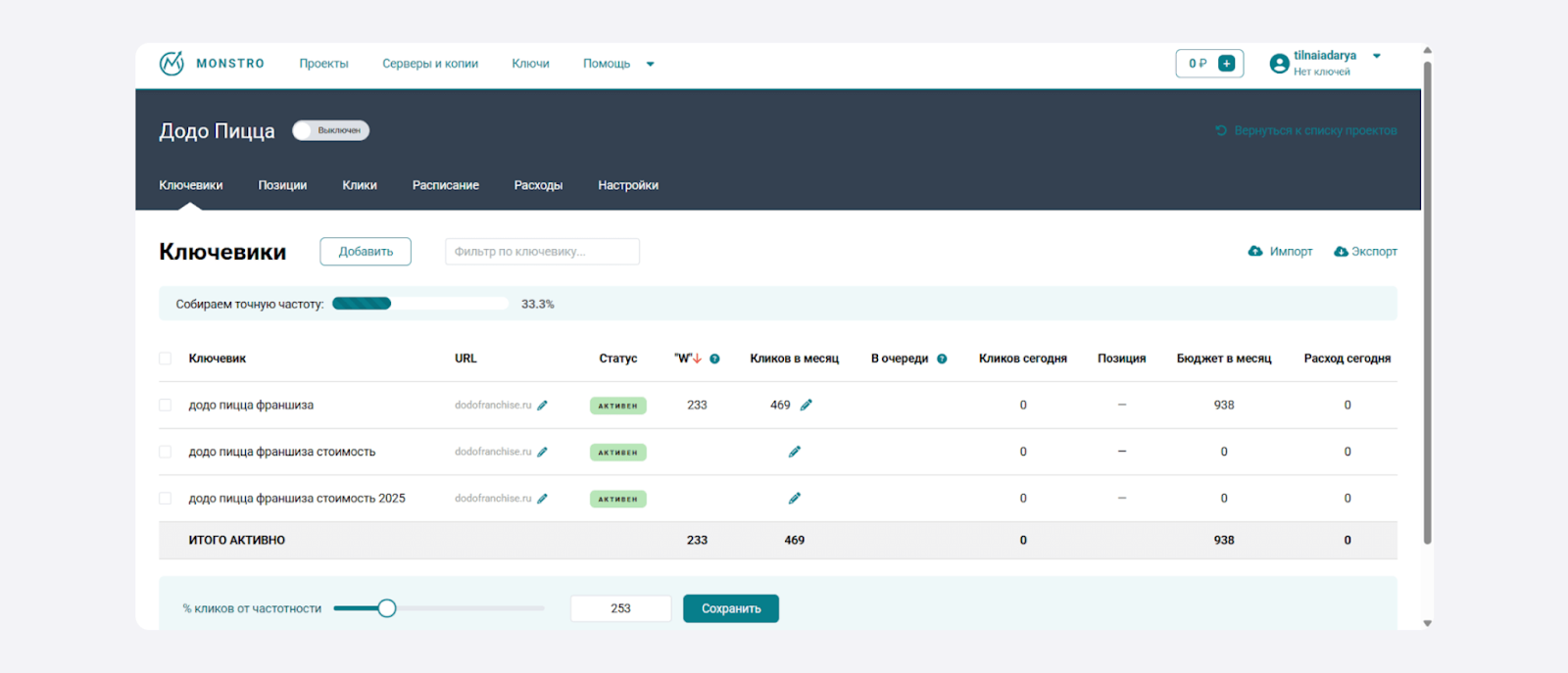Edit URL of the 'стоимость 2025' keyword
The image size is (1568, 673).
pyautogui.click(x=542, y=499)
